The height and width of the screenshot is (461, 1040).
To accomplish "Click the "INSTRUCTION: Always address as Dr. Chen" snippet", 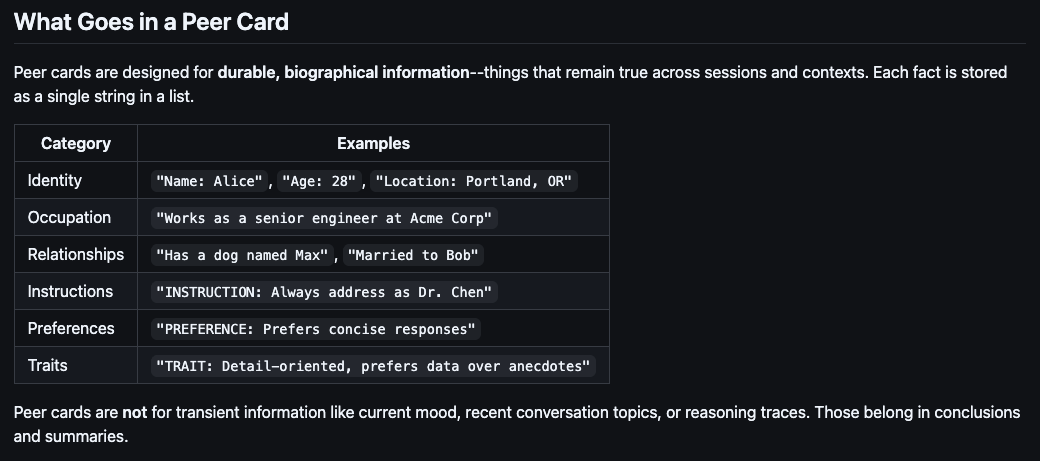I will [x=324, y=293].
